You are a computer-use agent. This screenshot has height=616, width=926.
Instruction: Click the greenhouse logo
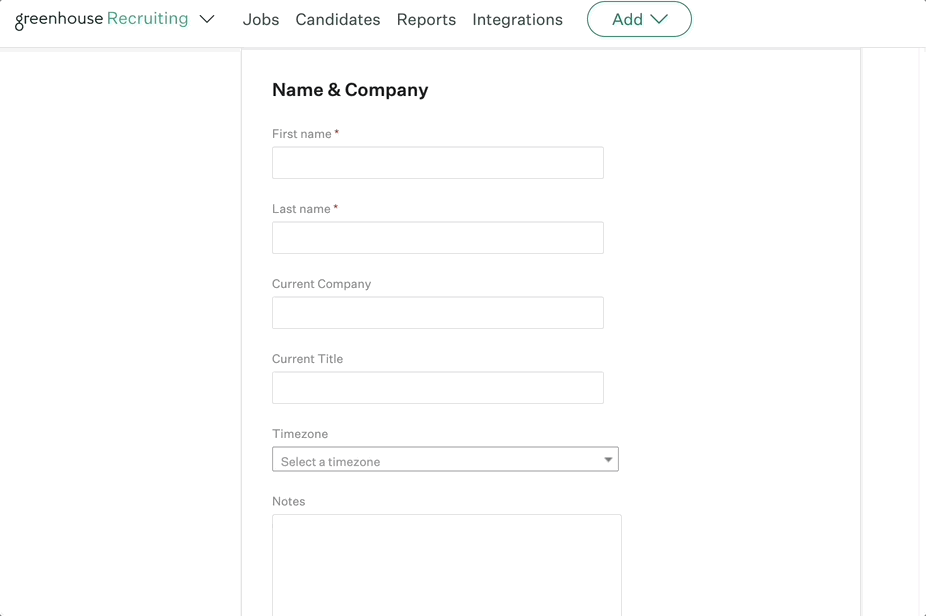click(x=59, y=19)
